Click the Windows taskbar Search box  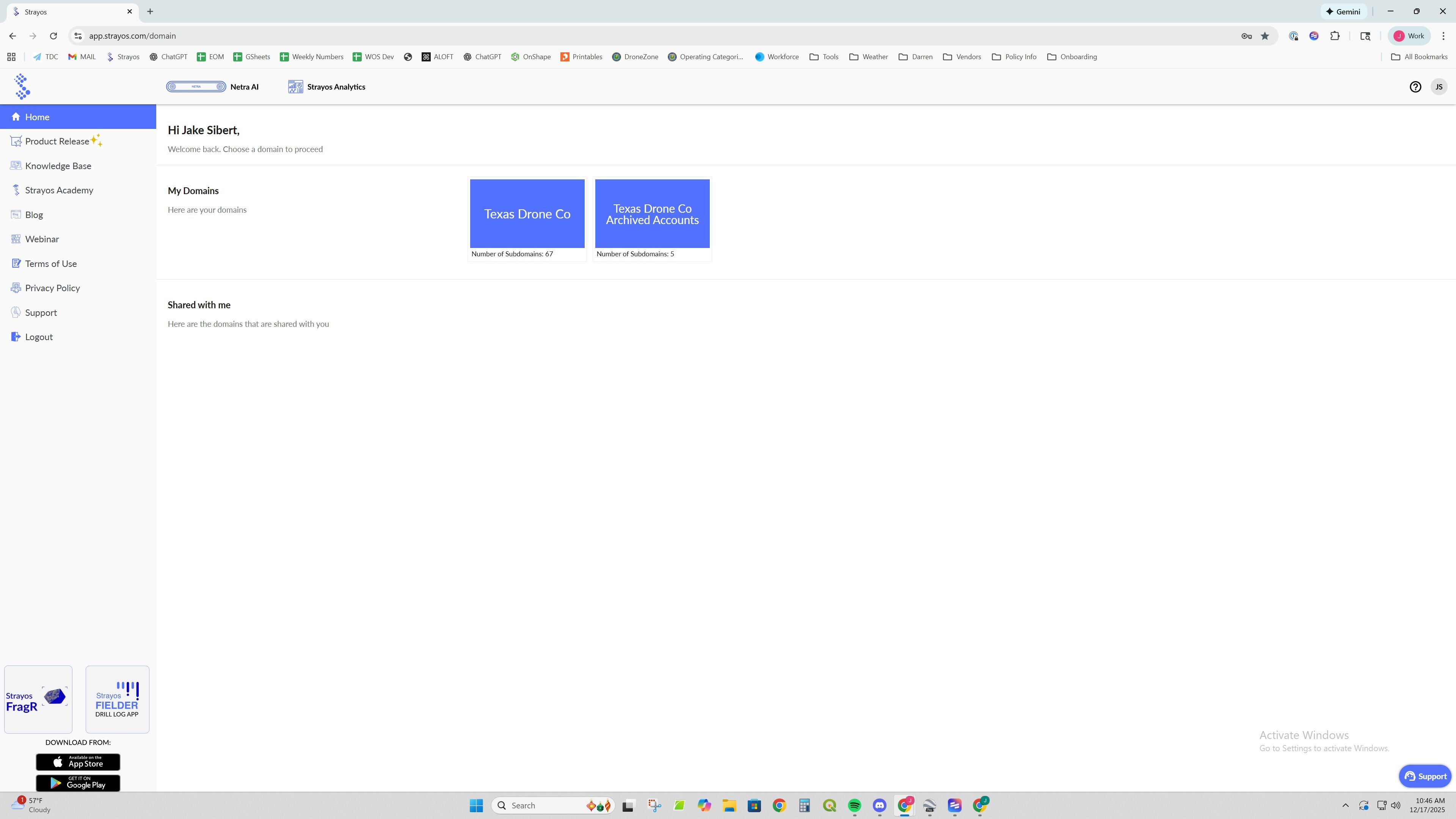pos(553,805)
